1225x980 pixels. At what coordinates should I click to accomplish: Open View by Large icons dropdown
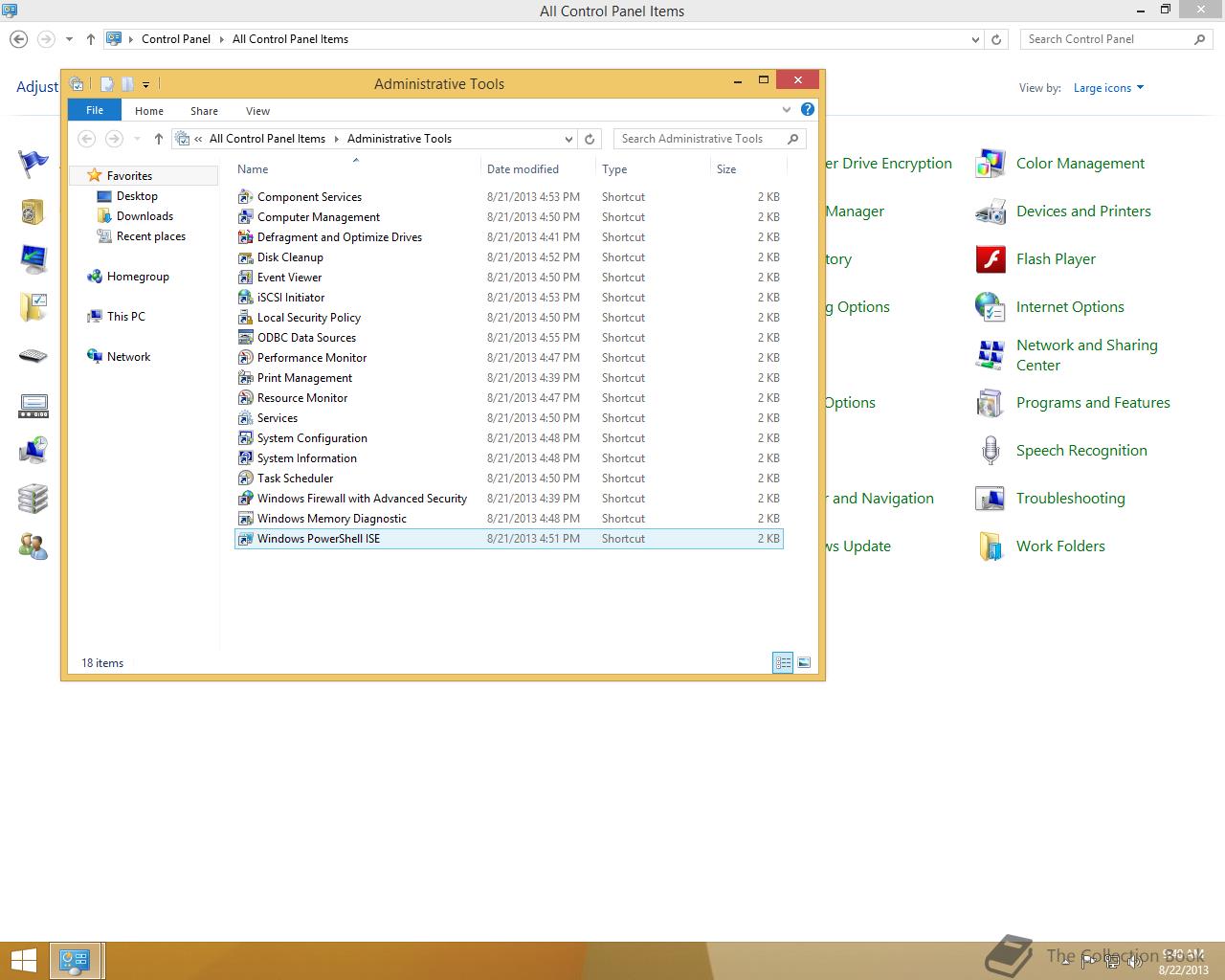click(x=1108, y=88)
